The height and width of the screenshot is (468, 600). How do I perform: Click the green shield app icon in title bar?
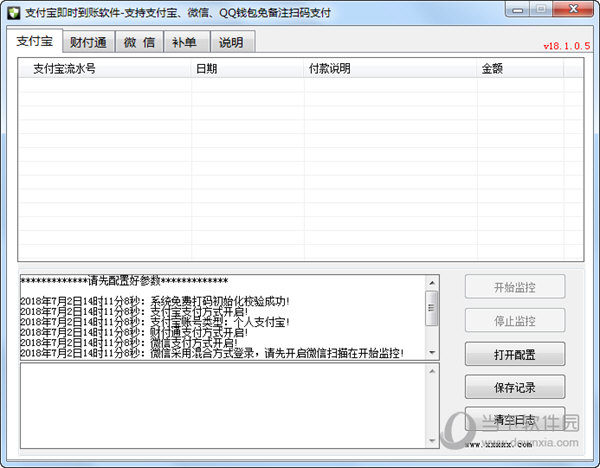(x=13, y=13)
